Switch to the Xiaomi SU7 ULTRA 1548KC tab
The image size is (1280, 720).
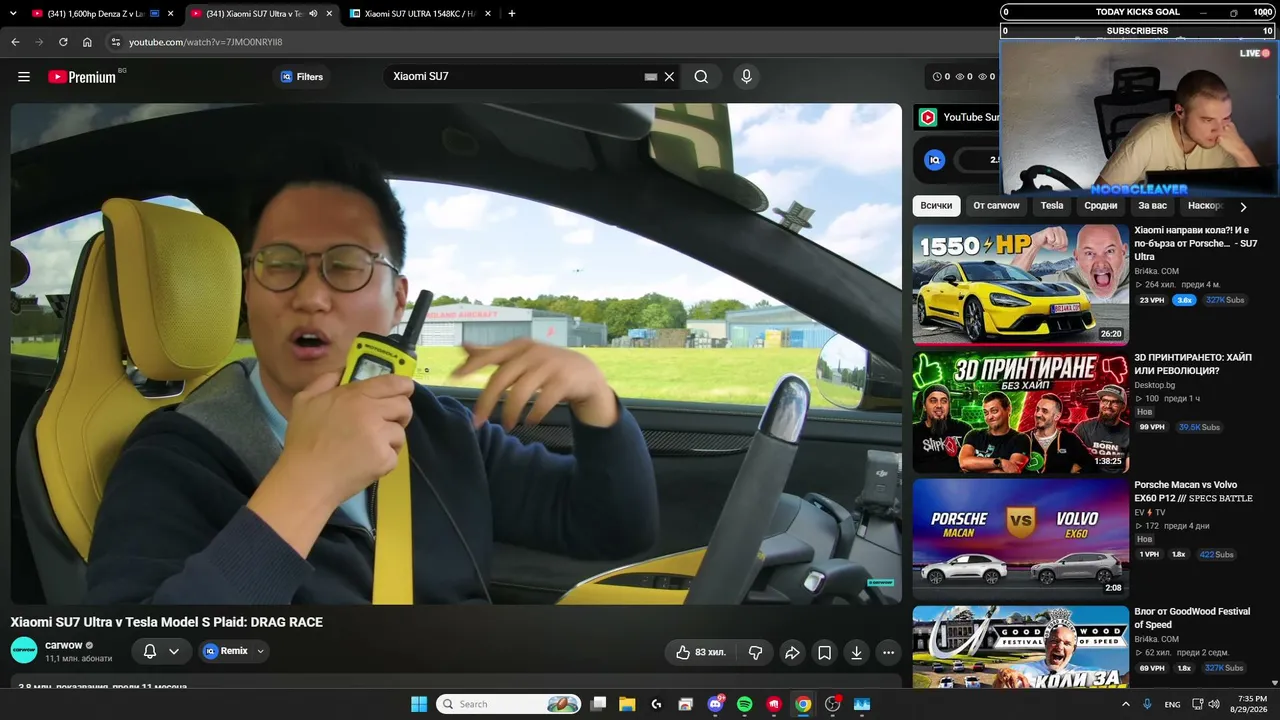coord(420,14)
